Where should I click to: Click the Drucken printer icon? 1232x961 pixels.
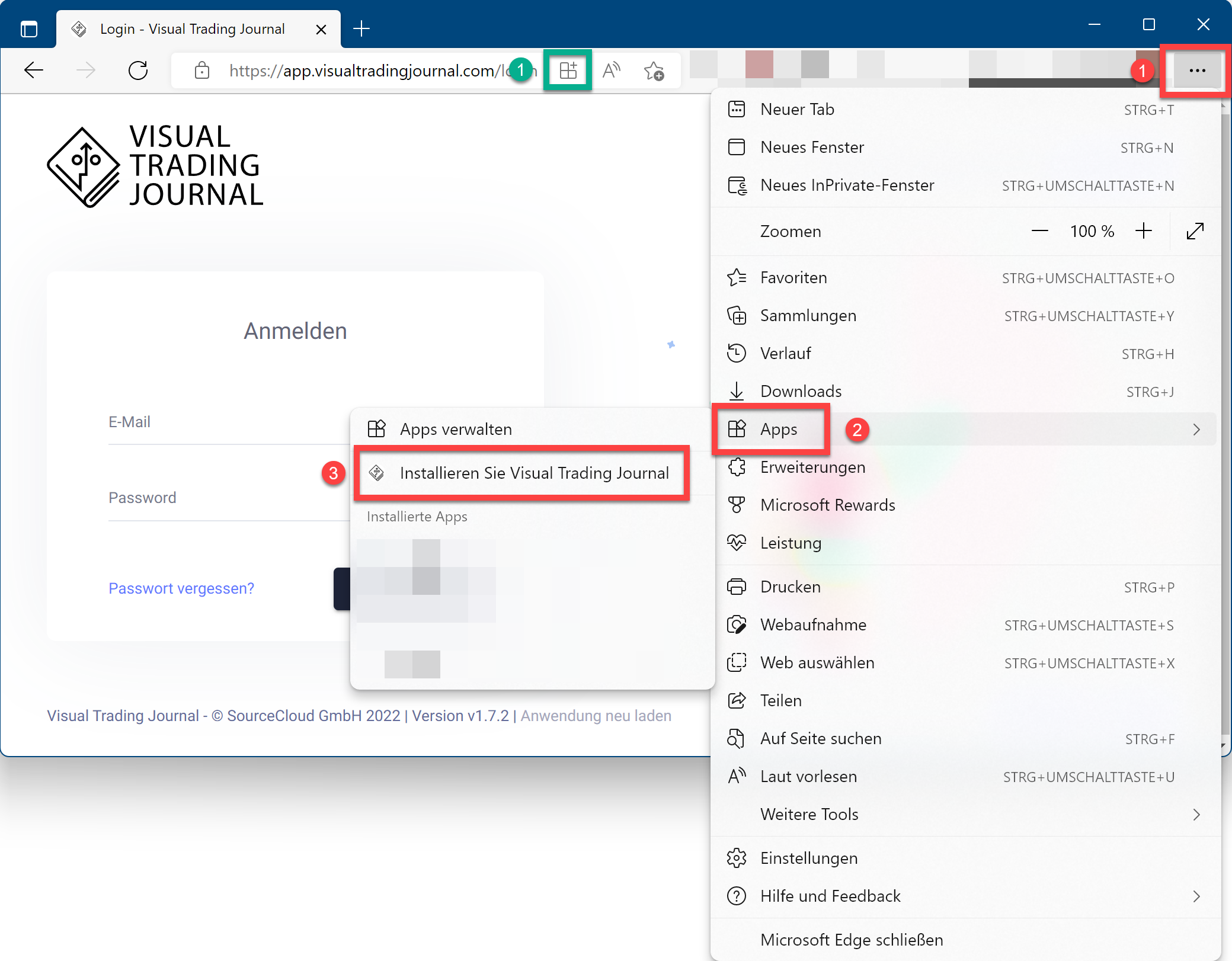point(736,587)
